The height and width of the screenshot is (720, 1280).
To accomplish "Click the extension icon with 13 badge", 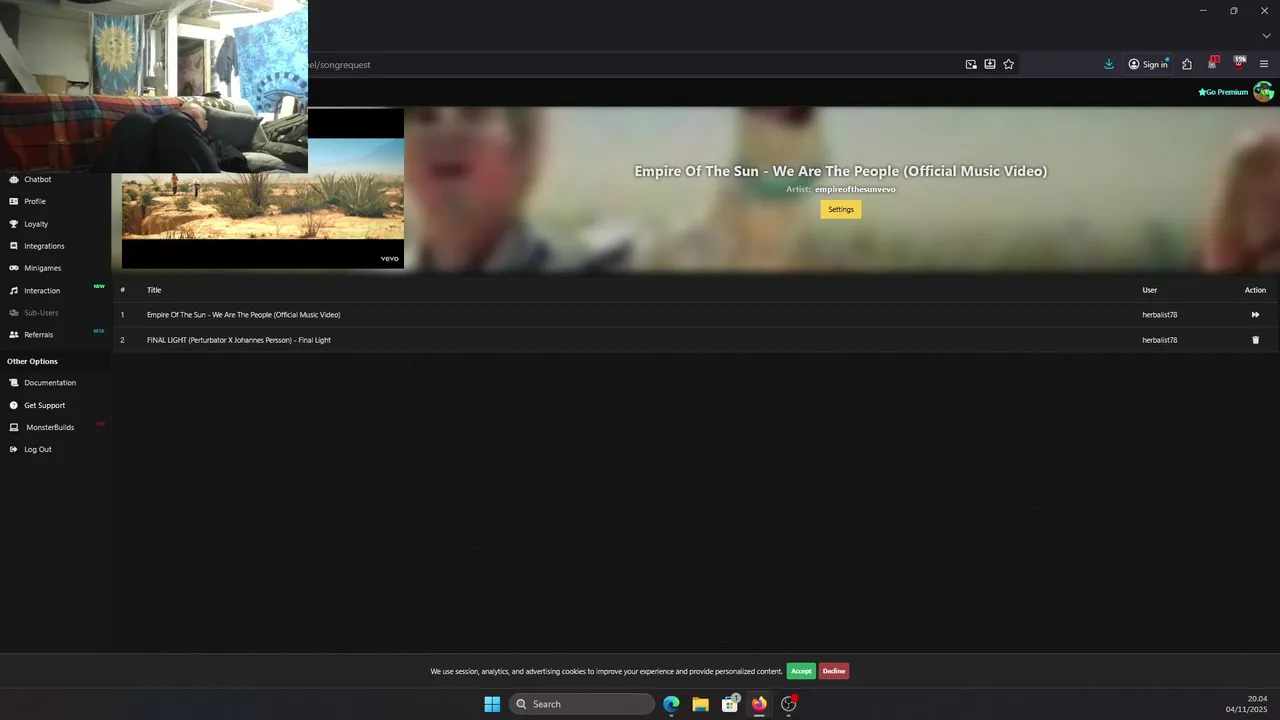I will tap(1213, 63).
